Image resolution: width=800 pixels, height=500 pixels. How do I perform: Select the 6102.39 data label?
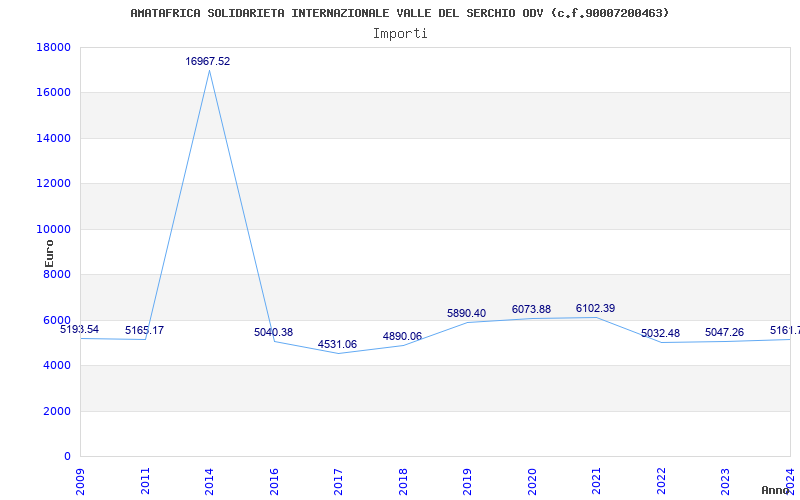point(595,309)
